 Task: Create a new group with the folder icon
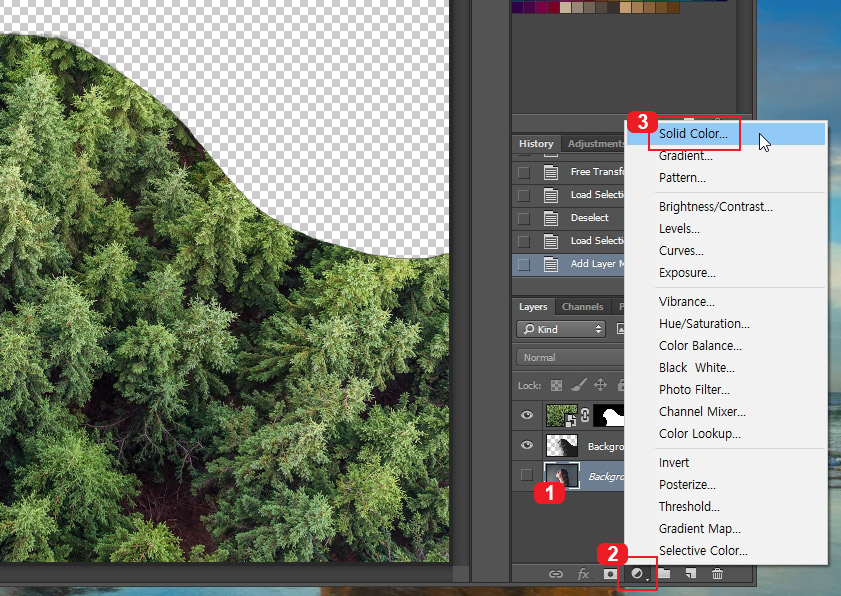(664, 573)
